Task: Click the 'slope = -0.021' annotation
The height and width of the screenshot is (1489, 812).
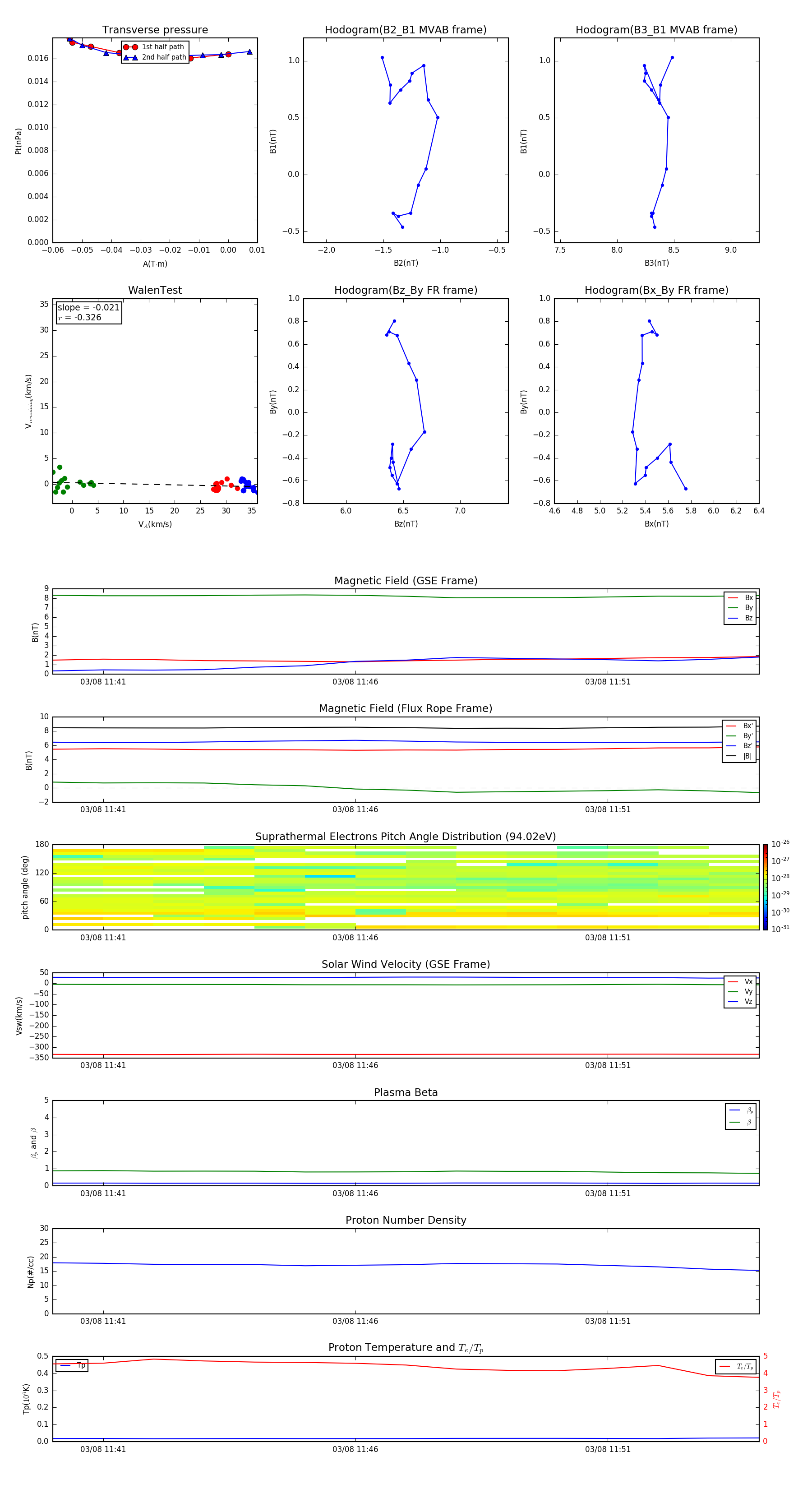Action: click(x=88, y=308)
